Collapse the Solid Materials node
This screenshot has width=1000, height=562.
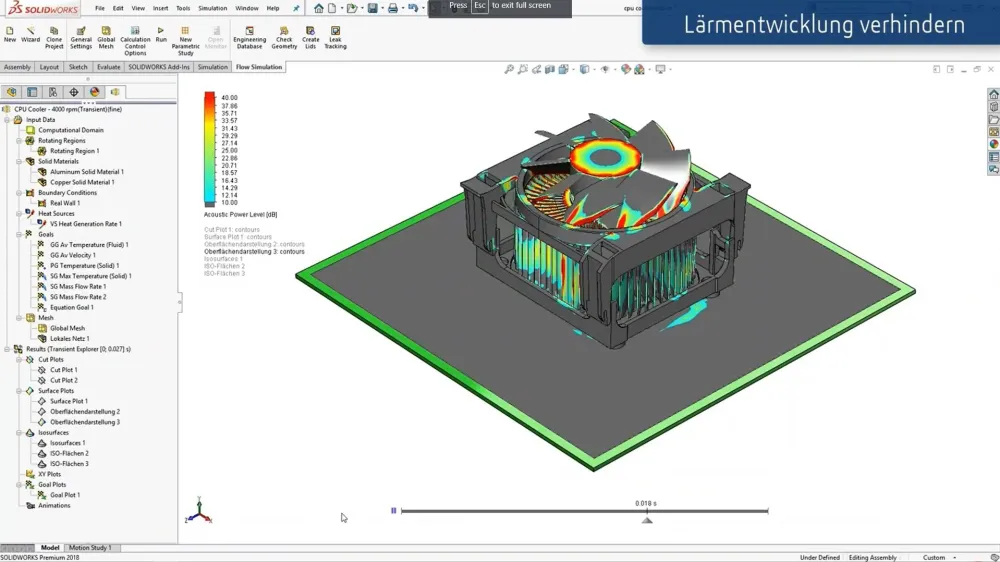(x=19, y=161)
